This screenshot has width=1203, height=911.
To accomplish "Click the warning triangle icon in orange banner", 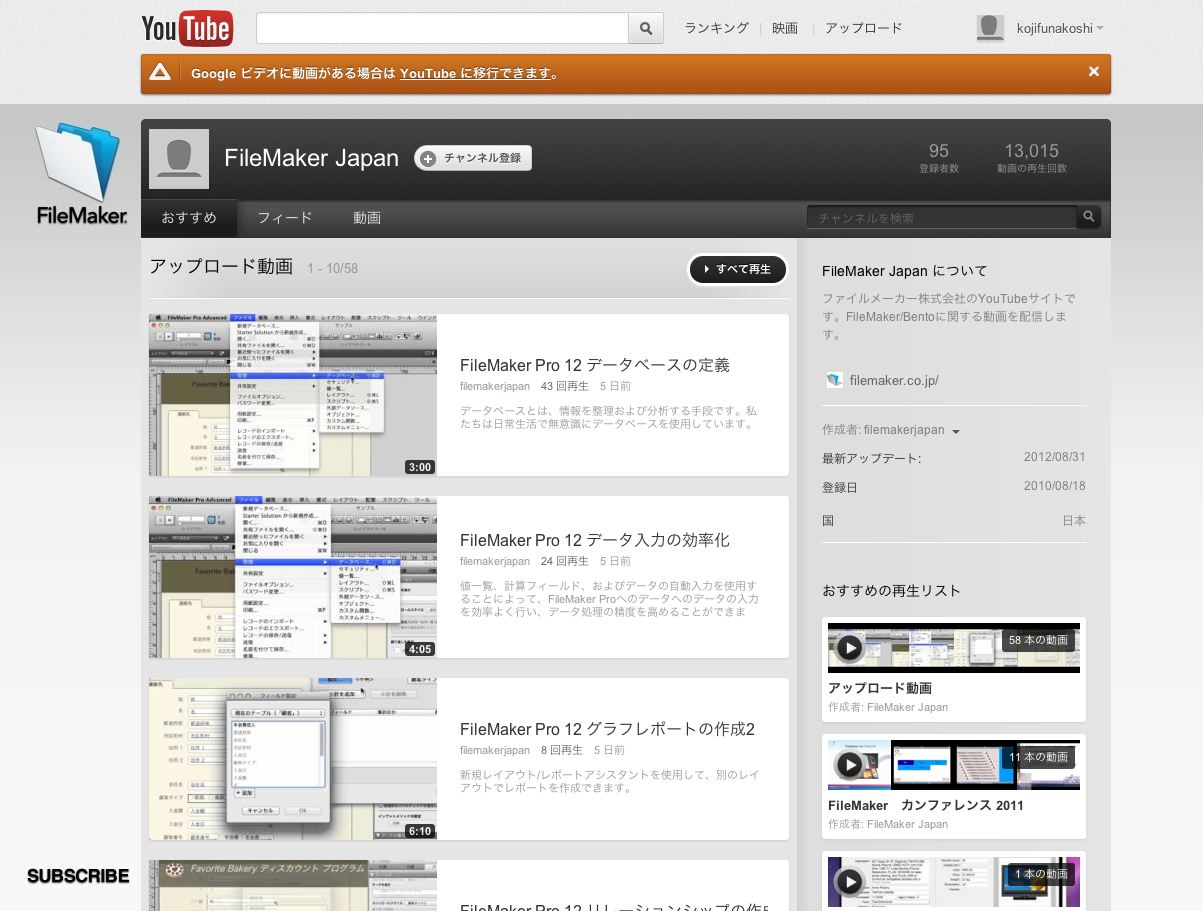I will (x=160, y=72).
